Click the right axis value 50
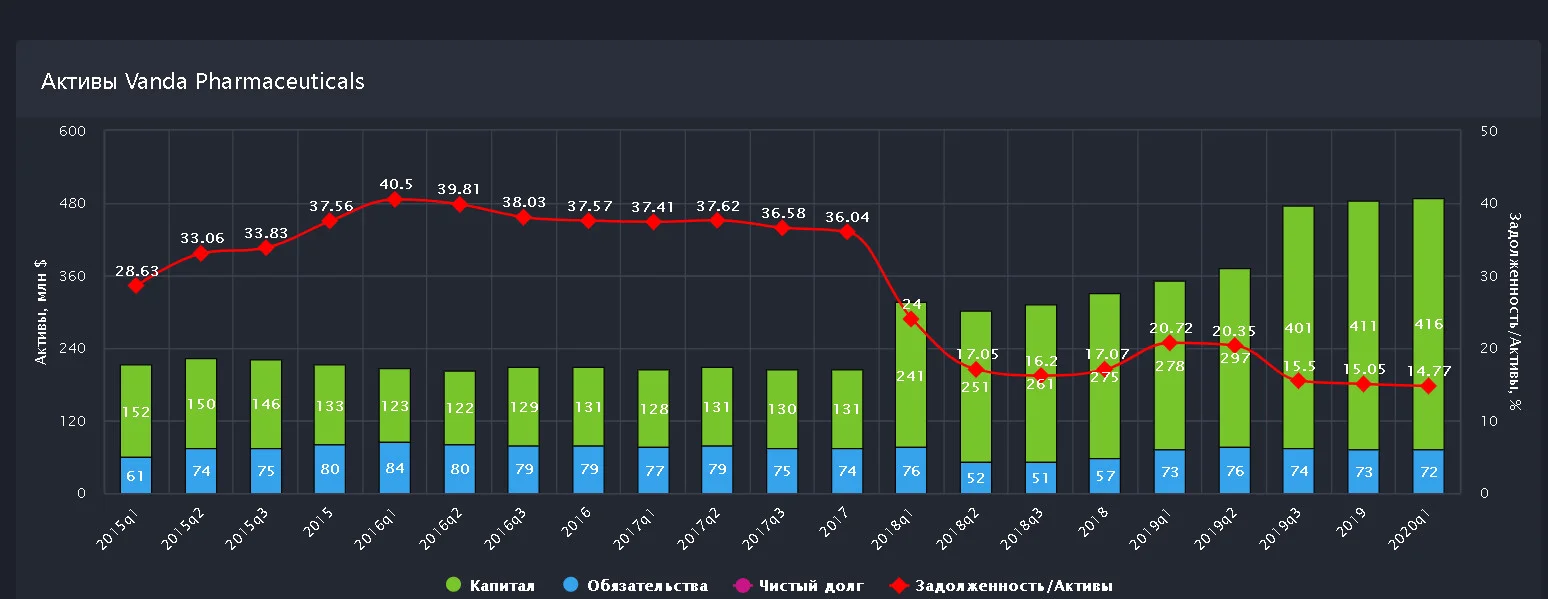 pyautogui.click(x=1489, y=131)
